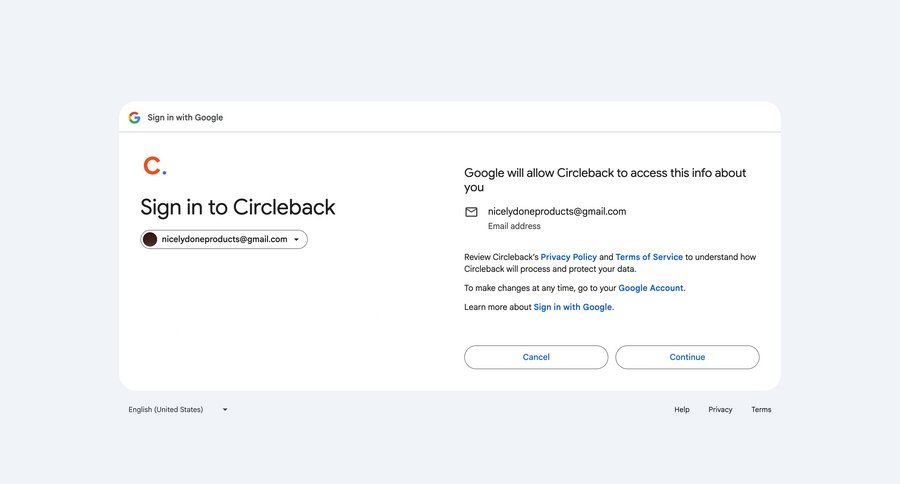Click the account avatar circle

pos(150,239)
